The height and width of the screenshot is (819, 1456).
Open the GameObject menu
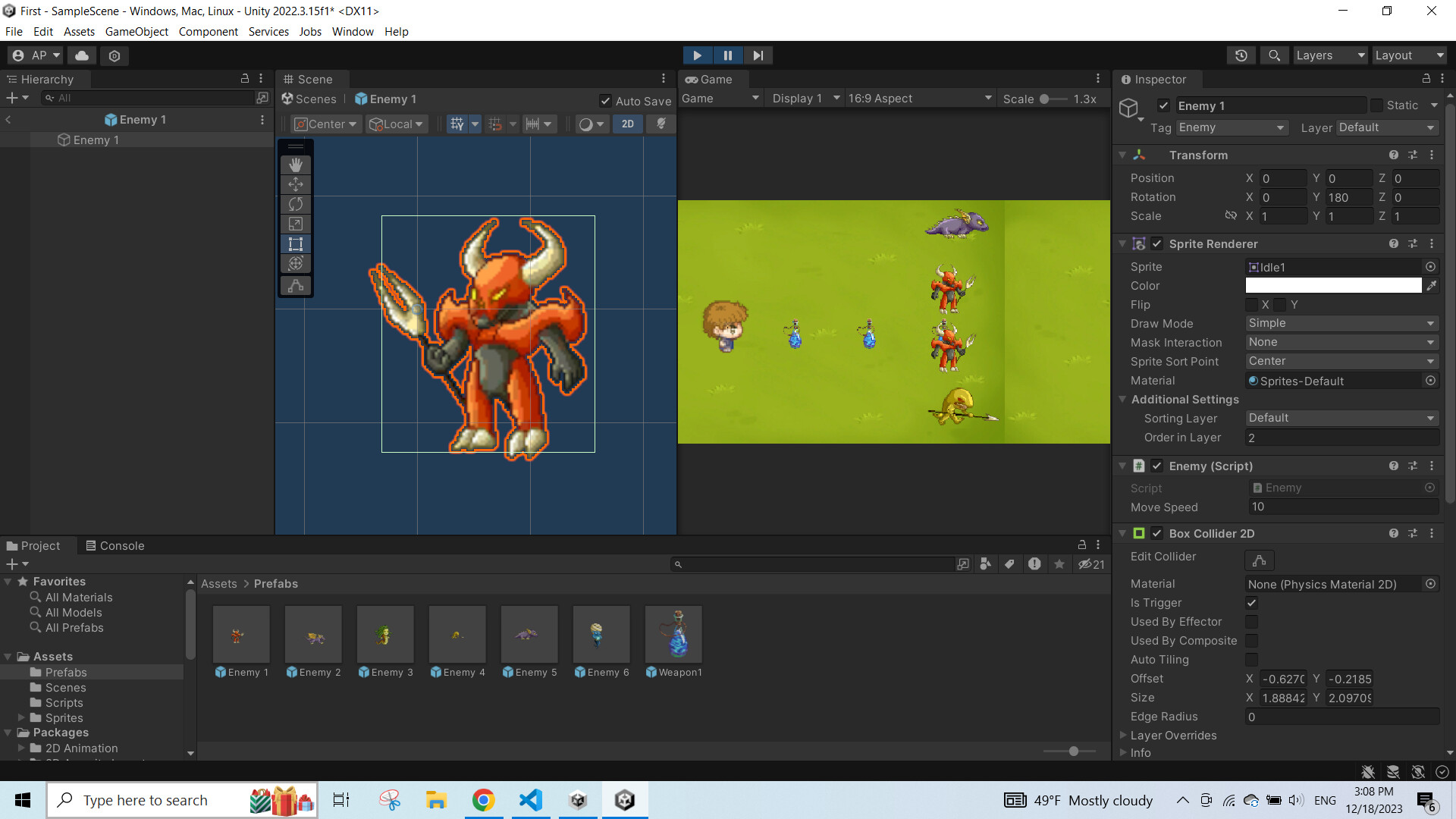click(136, 31)
